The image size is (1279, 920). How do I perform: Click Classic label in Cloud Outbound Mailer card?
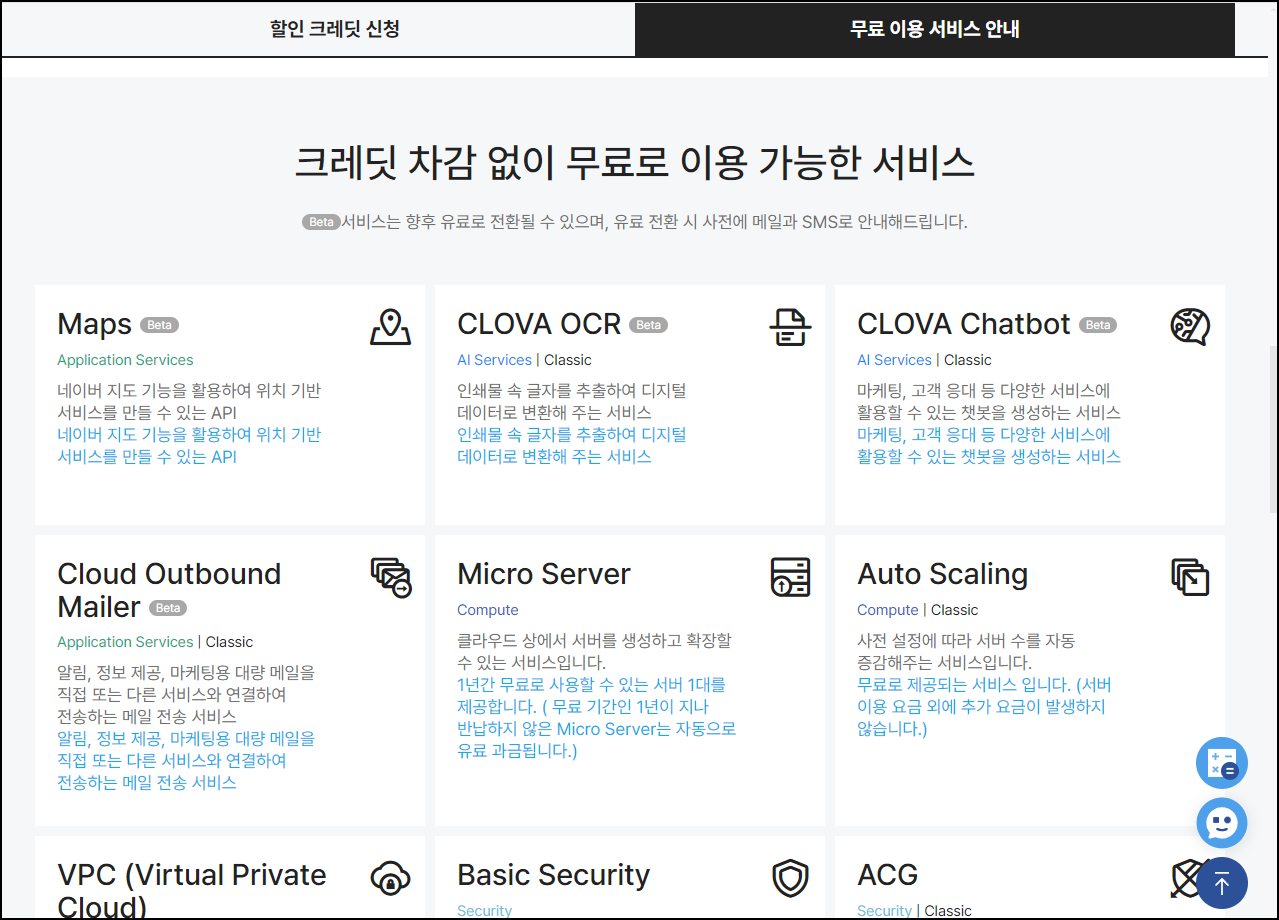tap(229, 642)
